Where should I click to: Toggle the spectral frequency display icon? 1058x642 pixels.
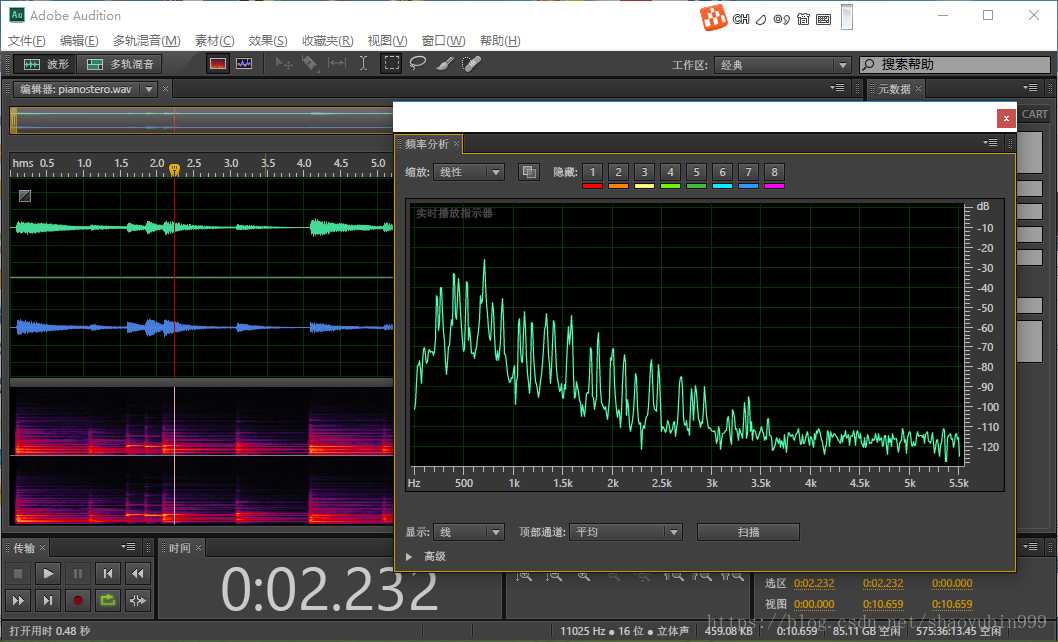(x=218, y=63)
